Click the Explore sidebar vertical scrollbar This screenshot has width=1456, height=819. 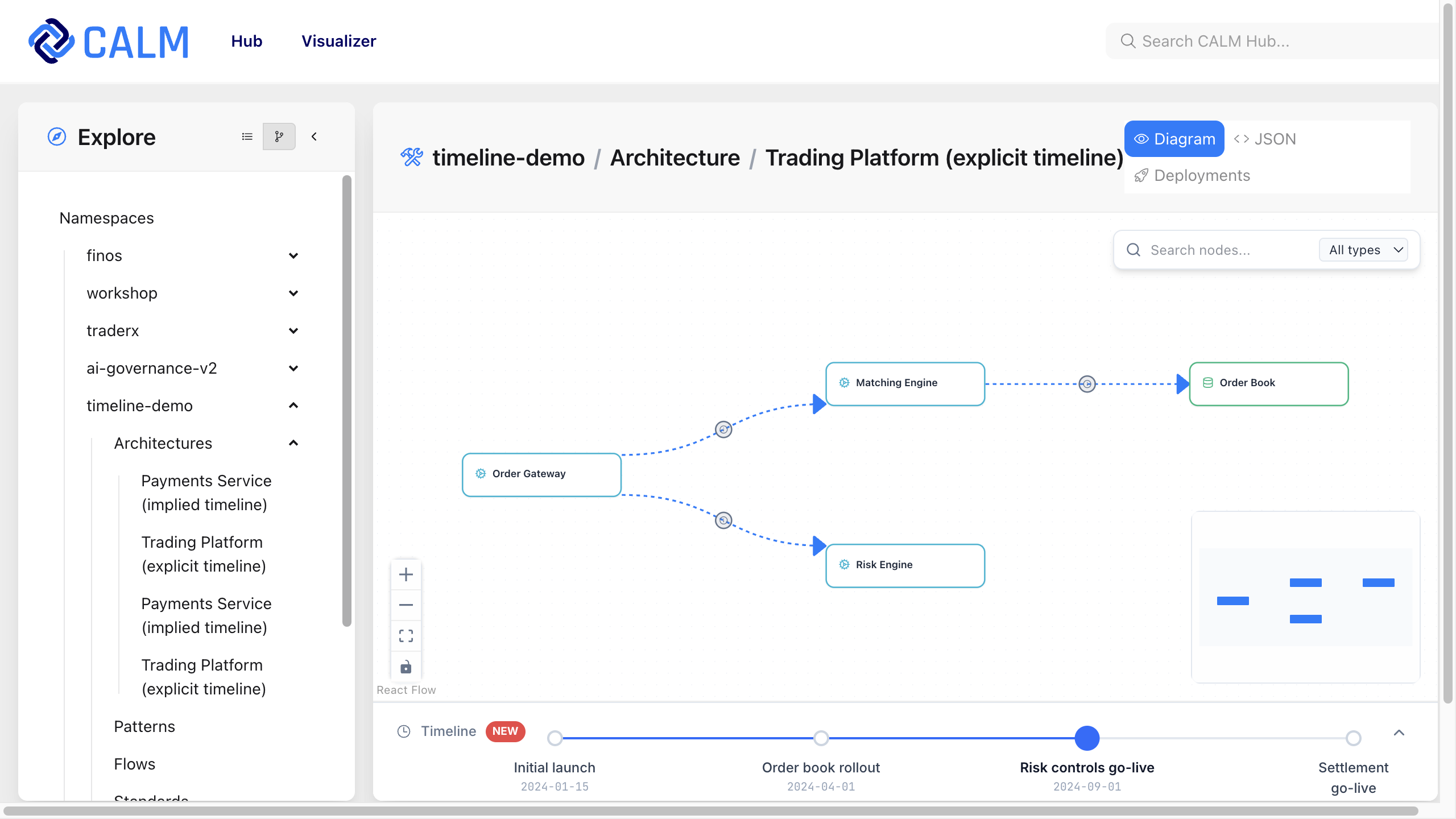(x=347, y=401)
